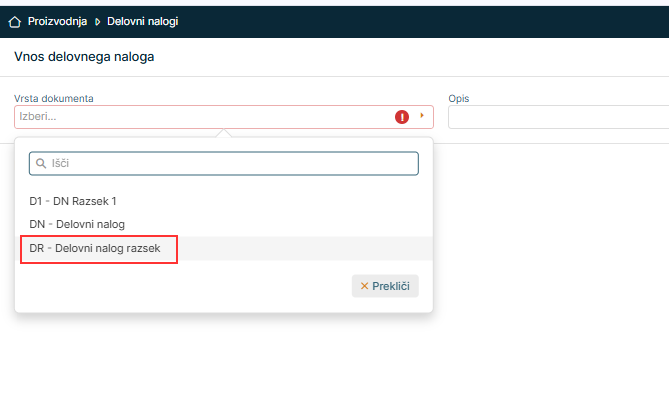Click the magnifier icon in search box

pyautogui.click(x=41, y=163)
